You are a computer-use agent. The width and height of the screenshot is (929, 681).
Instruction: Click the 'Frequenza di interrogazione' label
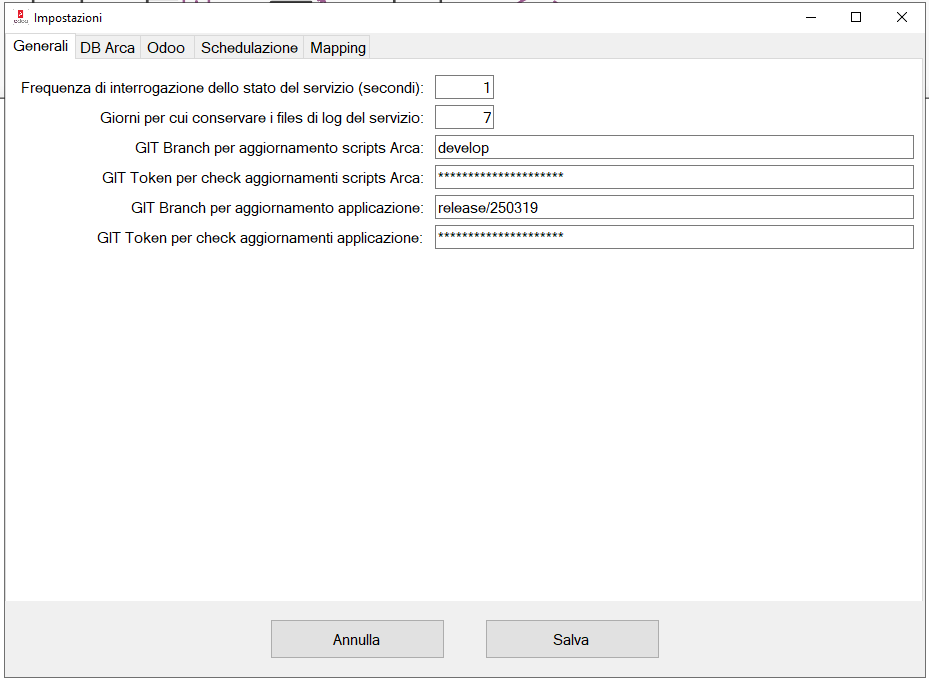[x=222, y=88]
